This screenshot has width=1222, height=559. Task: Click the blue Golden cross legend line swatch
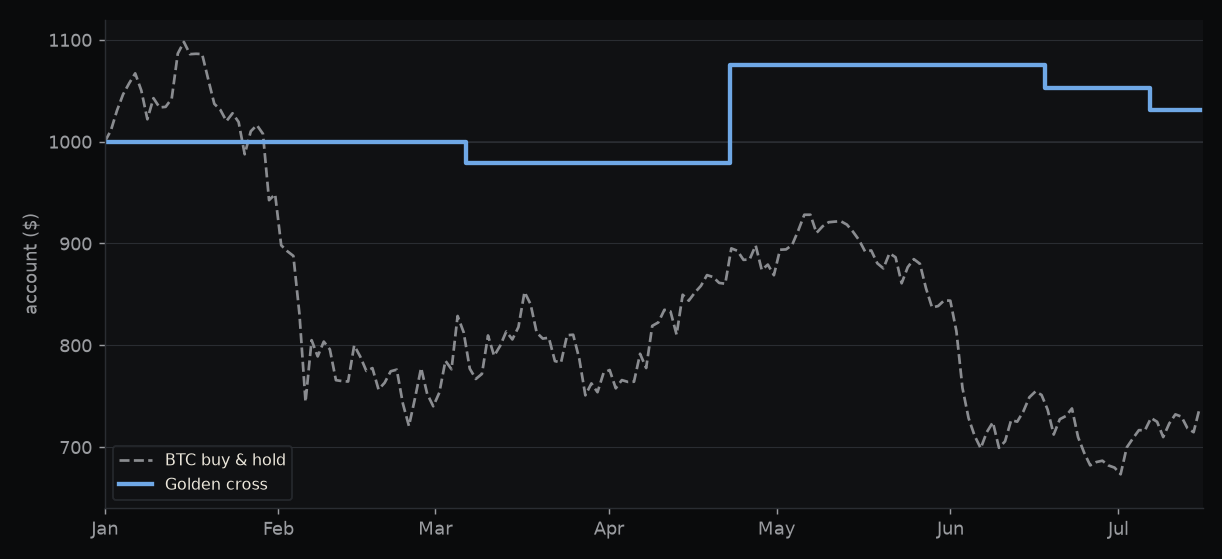coord(135,484)
